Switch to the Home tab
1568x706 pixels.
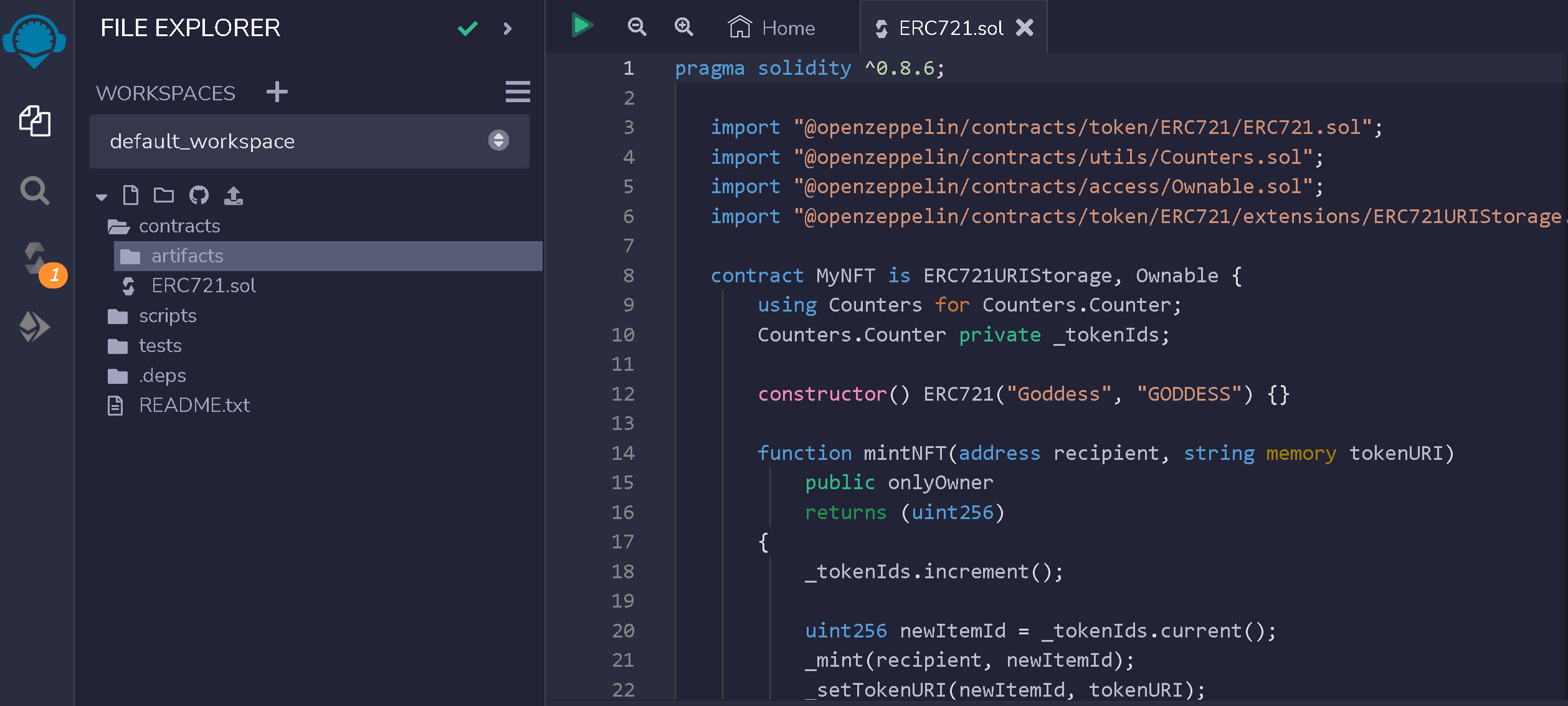pyautogui.click(x=771, y=28)
